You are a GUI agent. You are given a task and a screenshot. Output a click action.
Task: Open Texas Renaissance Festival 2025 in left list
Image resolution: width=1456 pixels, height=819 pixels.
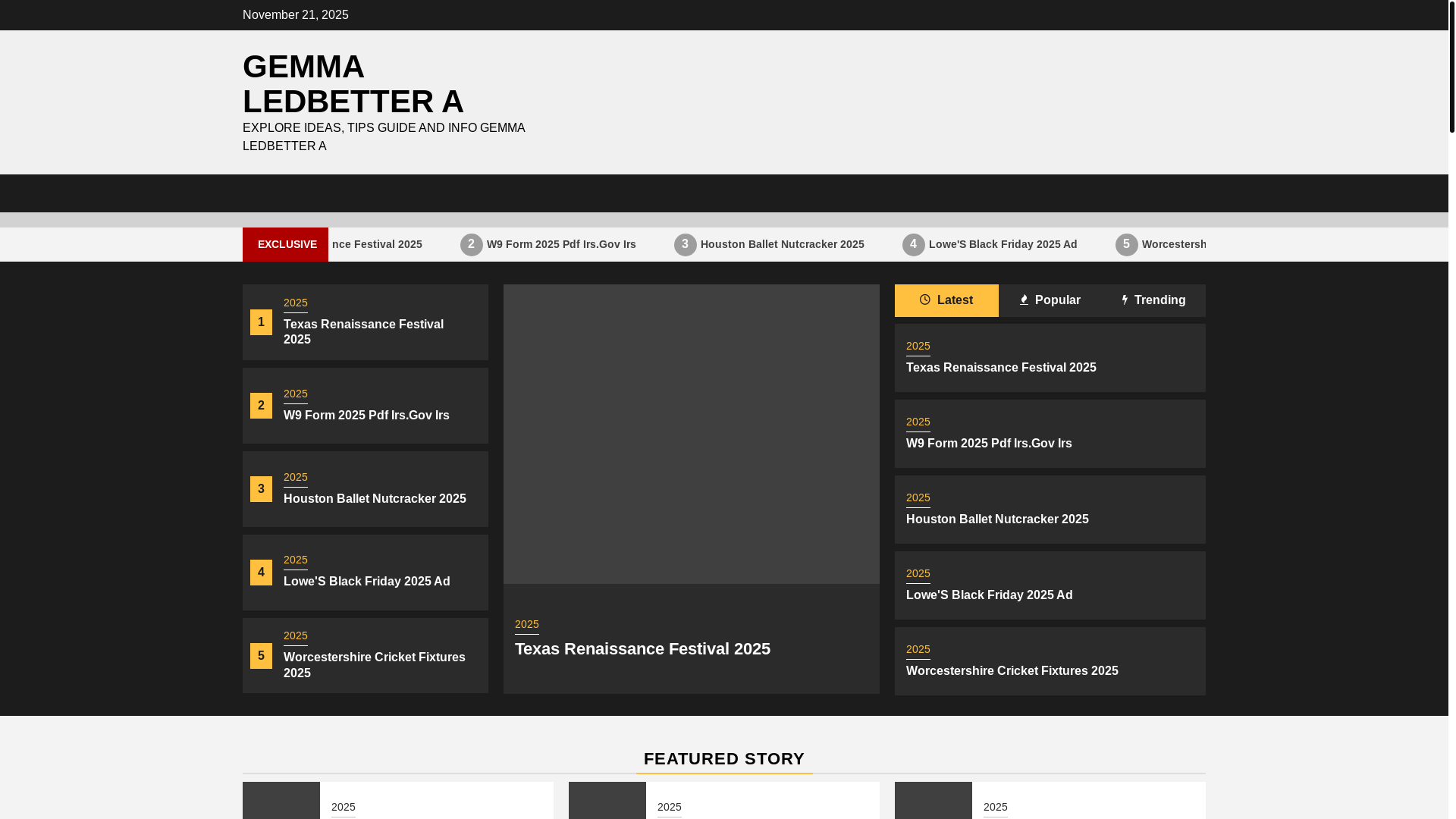(x=364, y=332)
